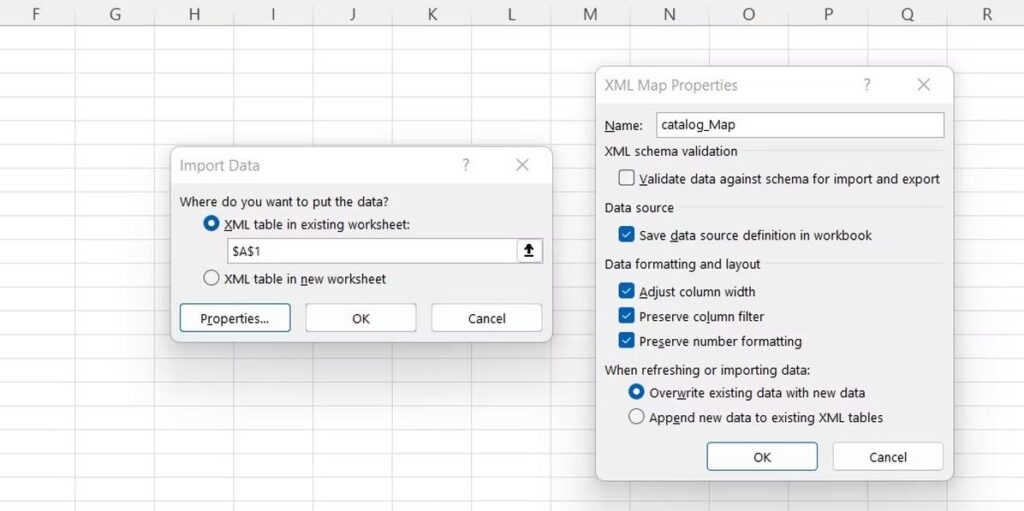Select column L header
This screenshot has width=1024, height=511.
pyautogui.click(x=511, y=14)
